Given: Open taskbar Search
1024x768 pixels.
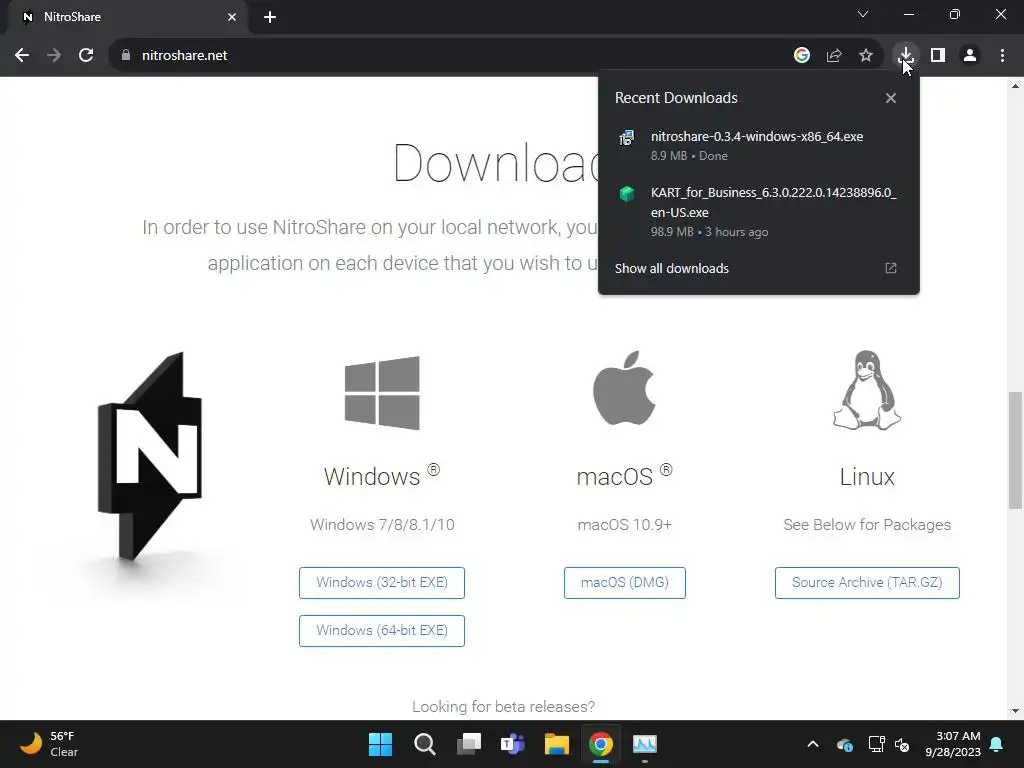Looking at the screenshot, I should coord(424,744).
